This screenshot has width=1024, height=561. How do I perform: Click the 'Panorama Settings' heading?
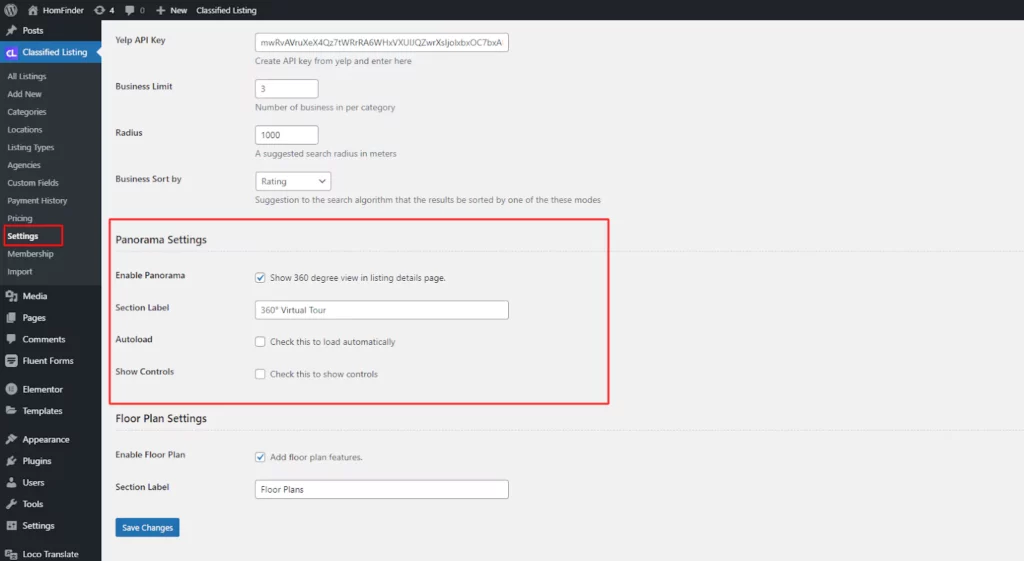pos(161,240)
